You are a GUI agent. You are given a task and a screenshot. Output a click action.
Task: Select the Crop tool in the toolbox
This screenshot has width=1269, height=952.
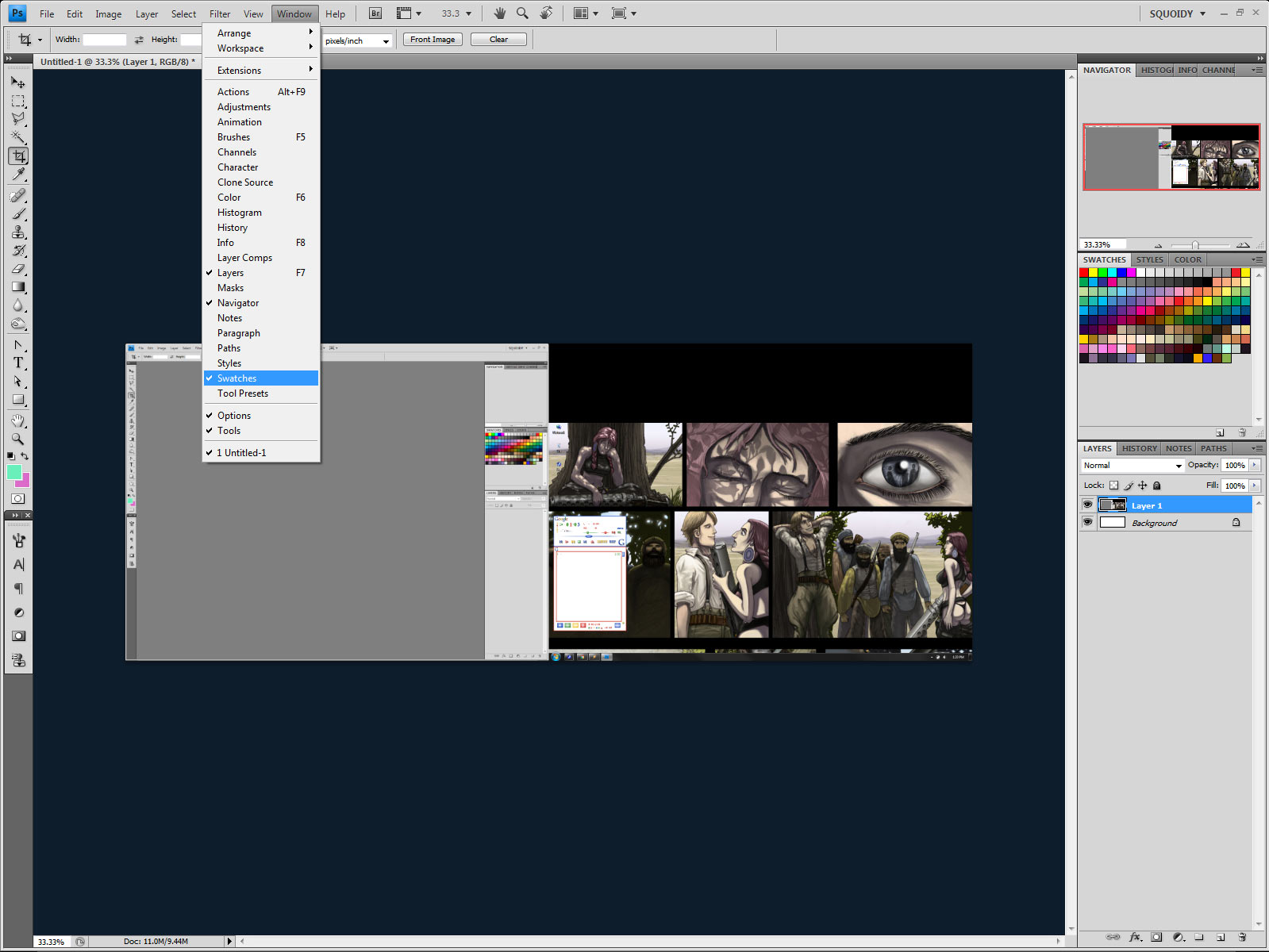click(x=18, y=156)
